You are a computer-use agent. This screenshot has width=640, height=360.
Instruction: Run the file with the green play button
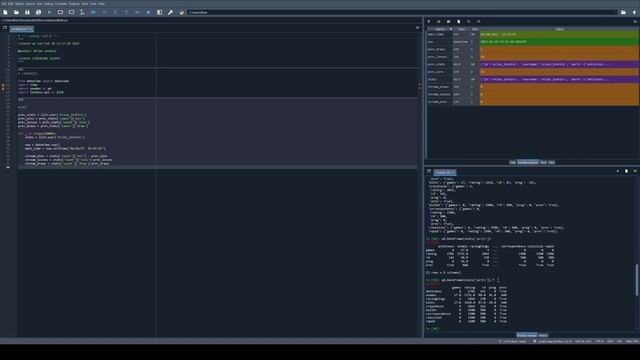(x=49, y=12)
